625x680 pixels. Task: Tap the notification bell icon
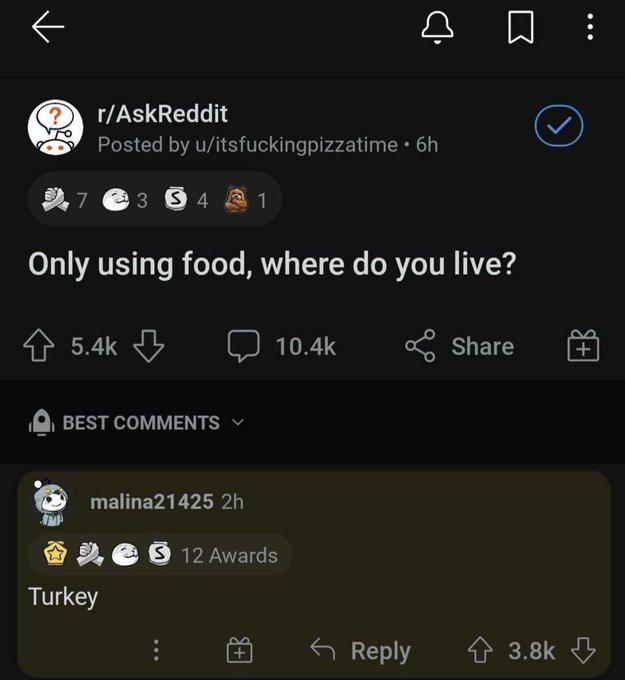pos(437,30)
